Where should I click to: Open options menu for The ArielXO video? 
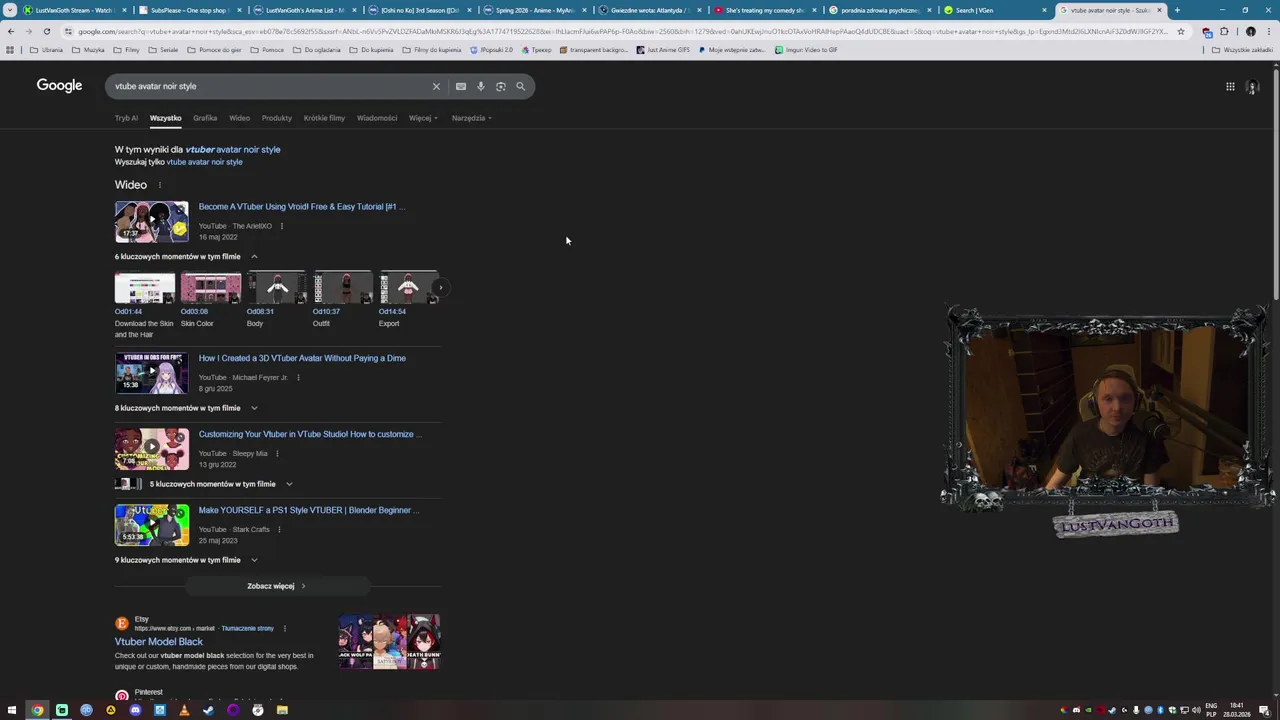(282, 226)
